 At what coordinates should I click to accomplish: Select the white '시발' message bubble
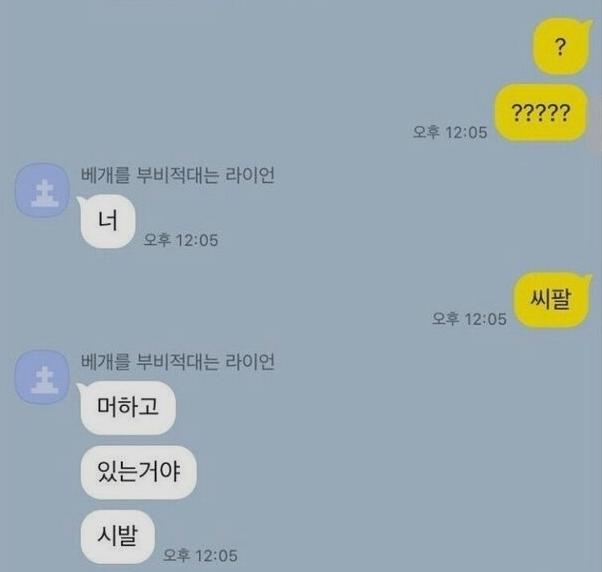(117, 537)
